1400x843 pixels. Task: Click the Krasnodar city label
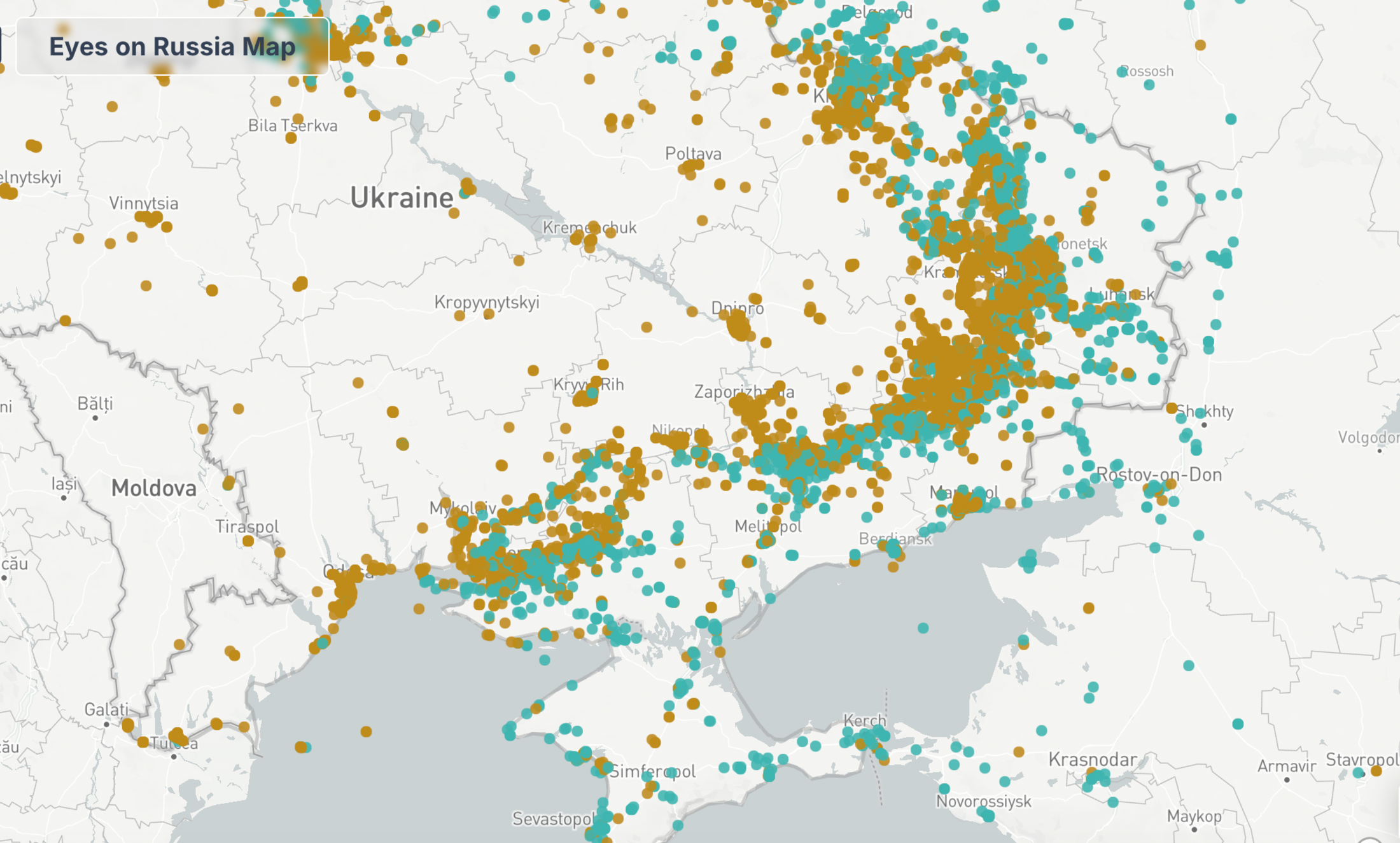(x=1093, y=760)
